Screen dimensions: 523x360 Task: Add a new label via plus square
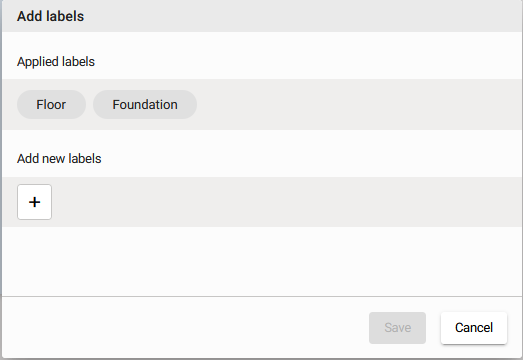coord(34,202)
